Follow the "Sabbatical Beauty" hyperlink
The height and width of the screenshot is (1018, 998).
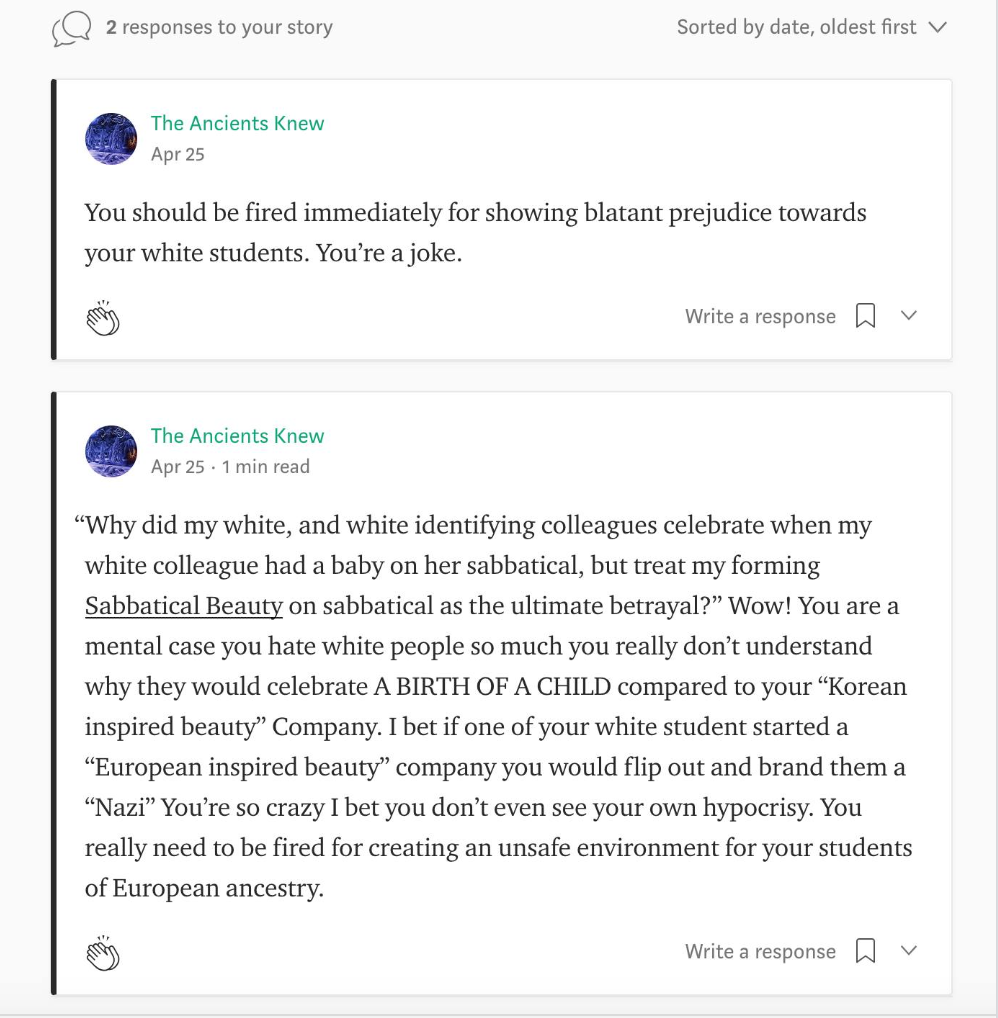[x=184, y=606]
